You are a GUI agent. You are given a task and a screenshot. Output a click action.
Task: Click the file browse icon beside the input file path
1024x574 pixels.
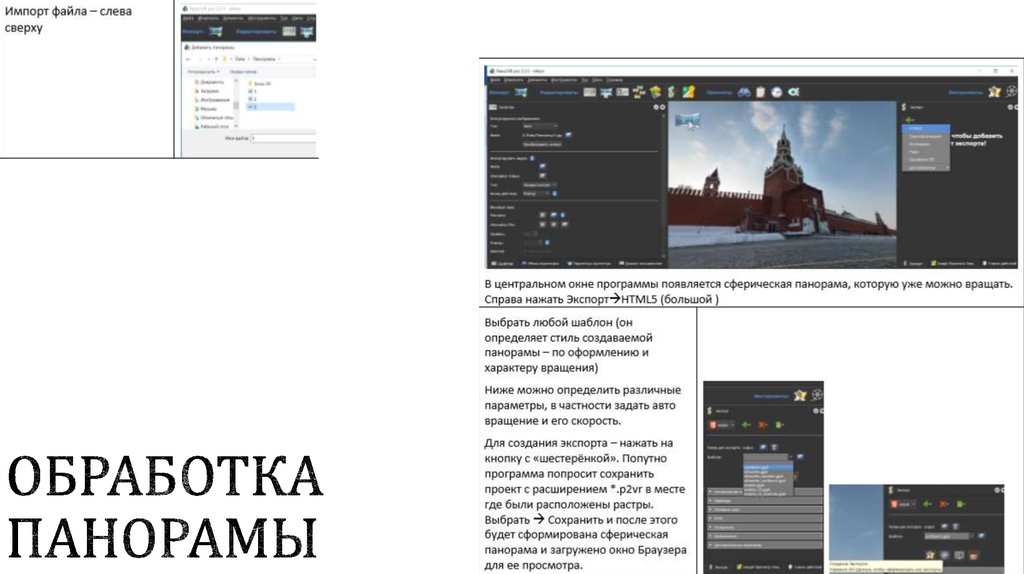(568, 135)
